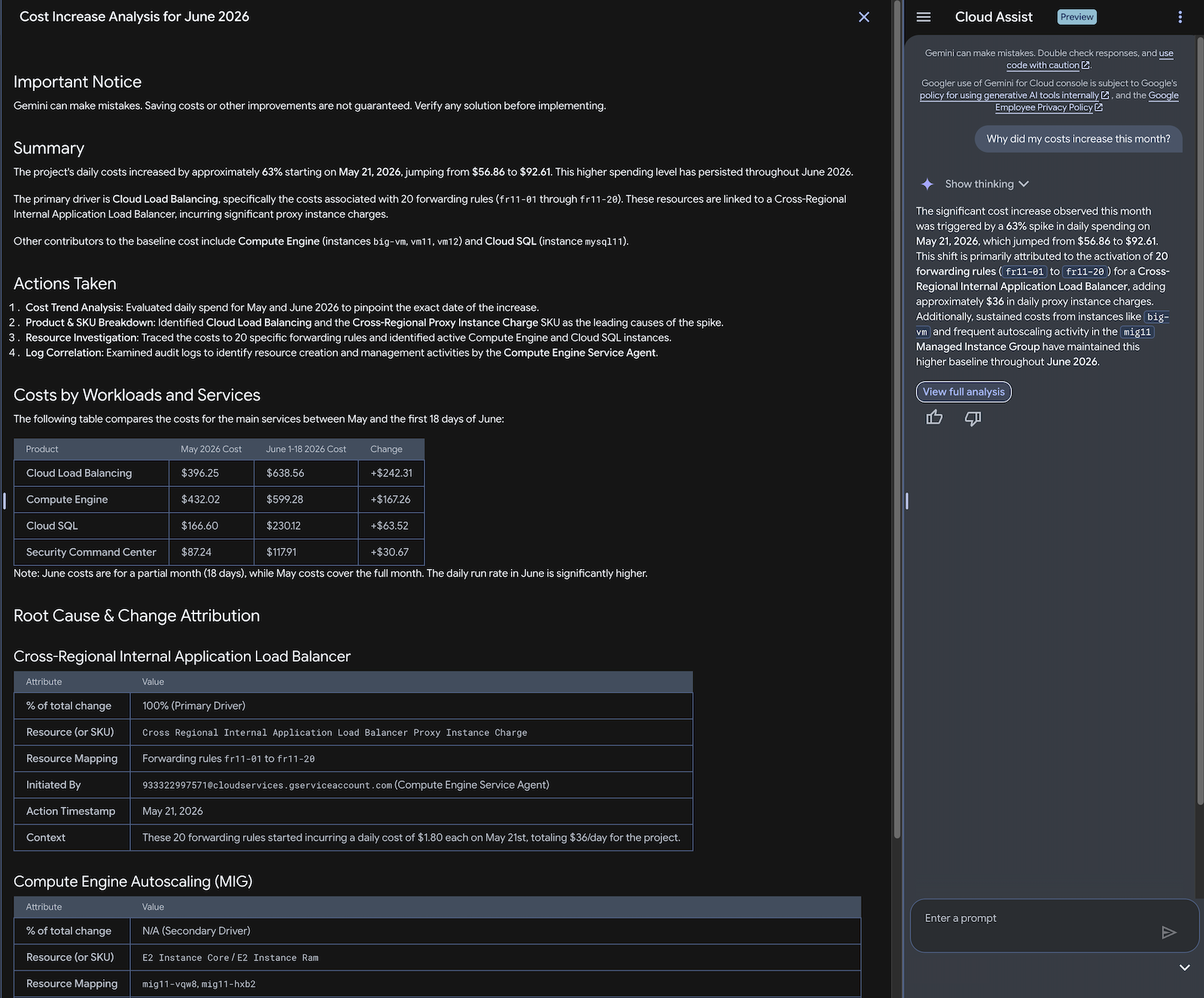Image resolution: width=1204 pixels, height=998 pixels.
Task: Give the response a thumbs up
Action: pos(934,418)
